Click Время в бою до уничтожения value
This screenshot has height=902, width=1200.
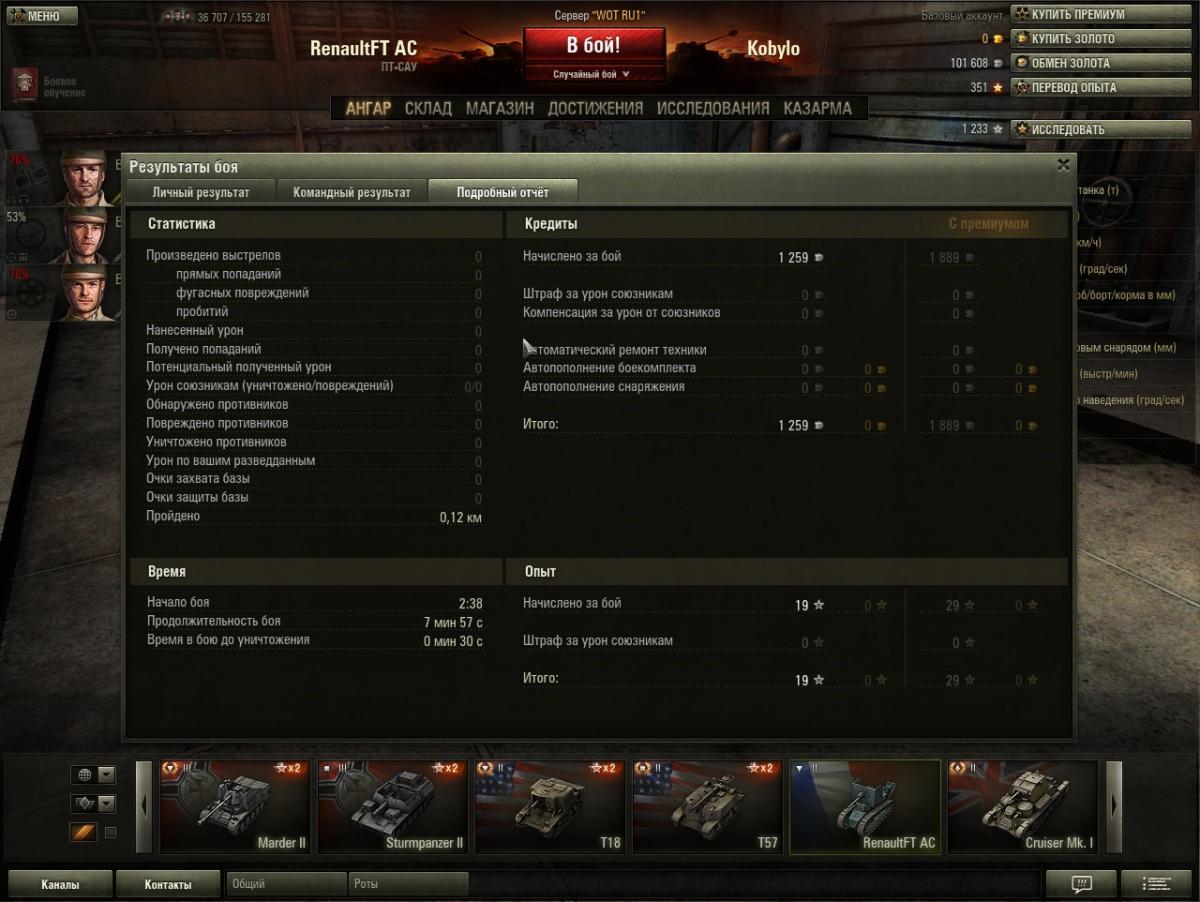coord(453,641)
